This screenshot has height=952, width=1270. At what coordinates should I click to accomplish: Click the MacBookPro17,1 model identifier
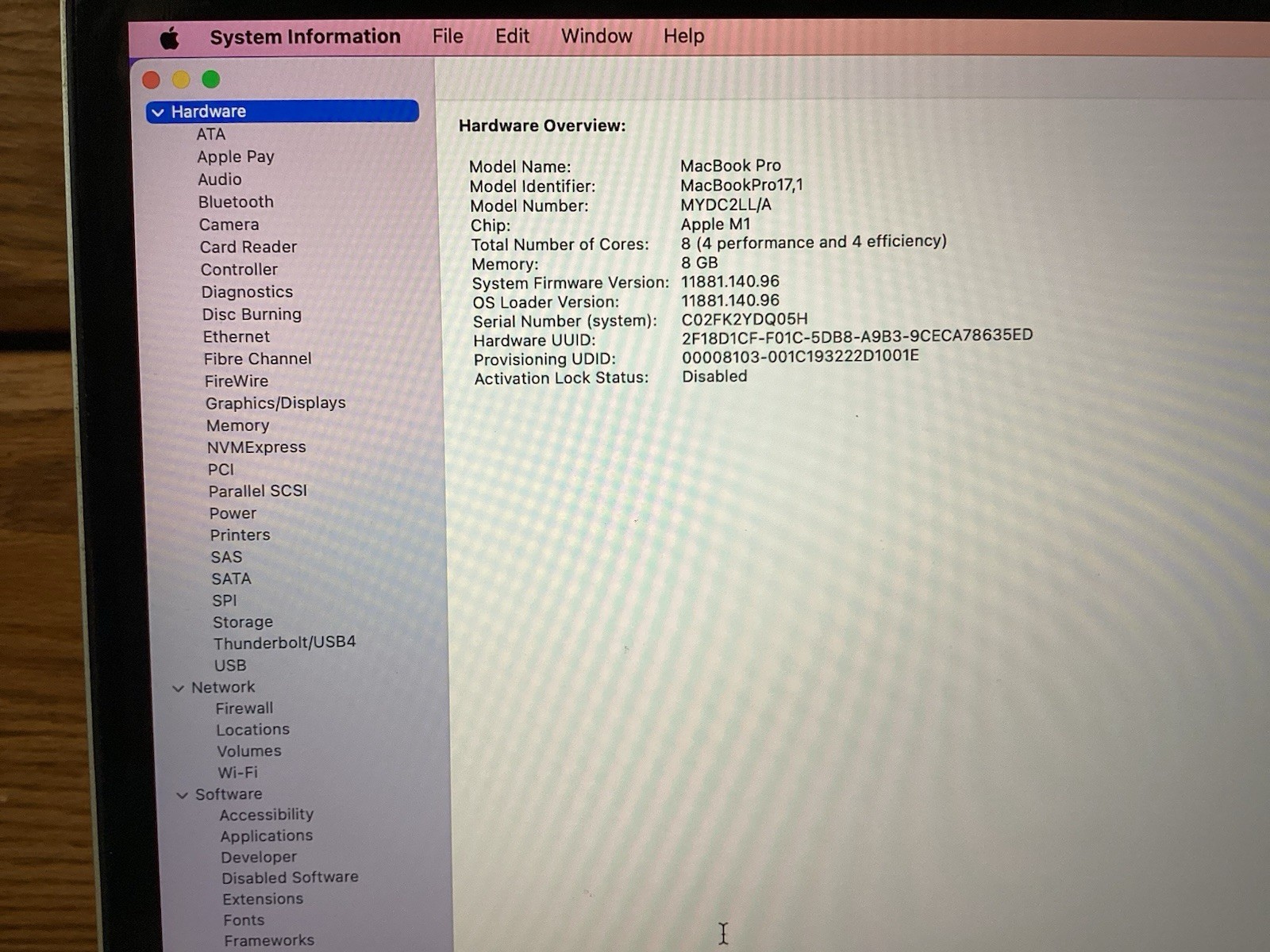pos(741,185)
